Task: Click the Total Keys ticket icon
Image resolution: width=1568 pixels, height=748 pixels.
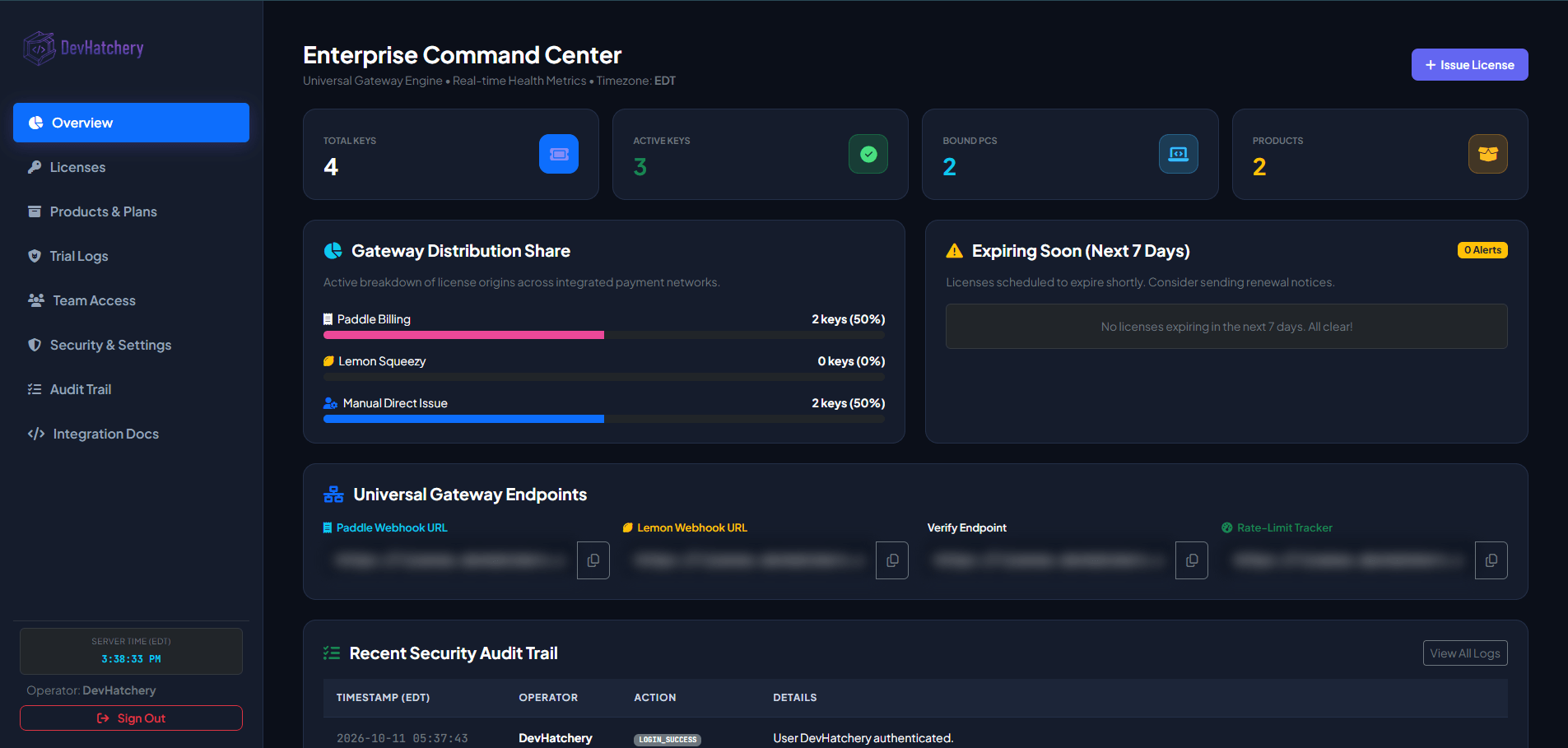Action: [559, 154]
